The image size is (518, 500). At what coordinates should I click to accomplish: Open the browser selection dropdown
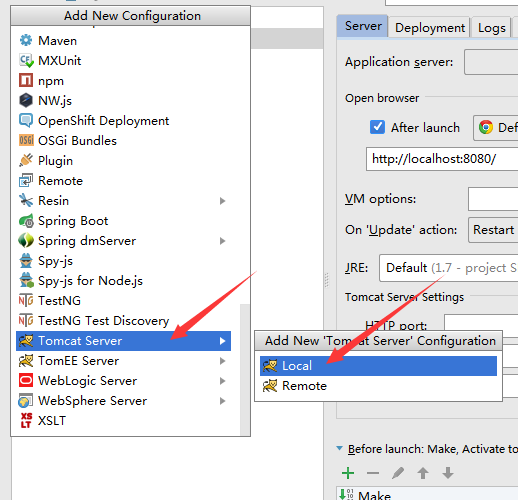495,128
